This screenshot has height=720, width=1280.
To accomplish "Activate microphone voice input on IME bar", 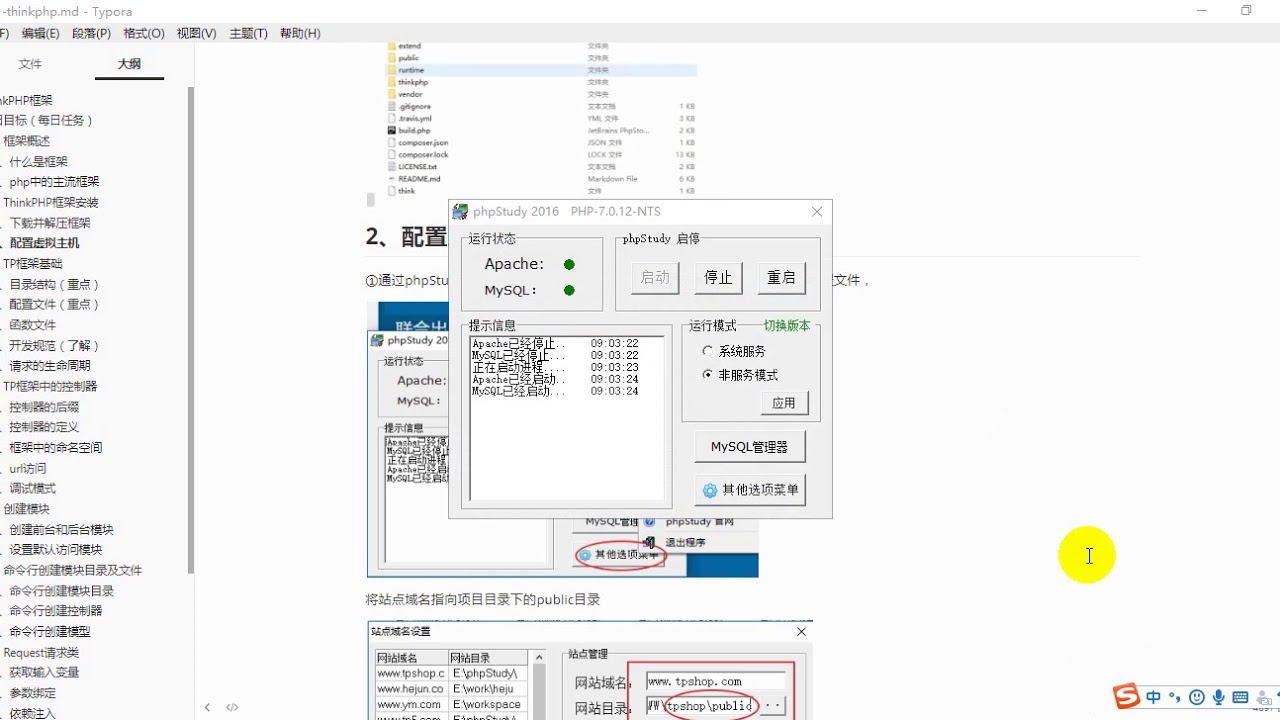I will click(x=1218, y=697).
